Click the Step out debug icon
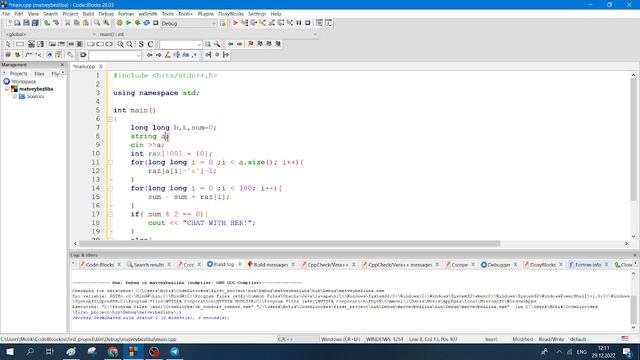Image resolution: width=640 pixels, height=360 pixels. point(271,23)
